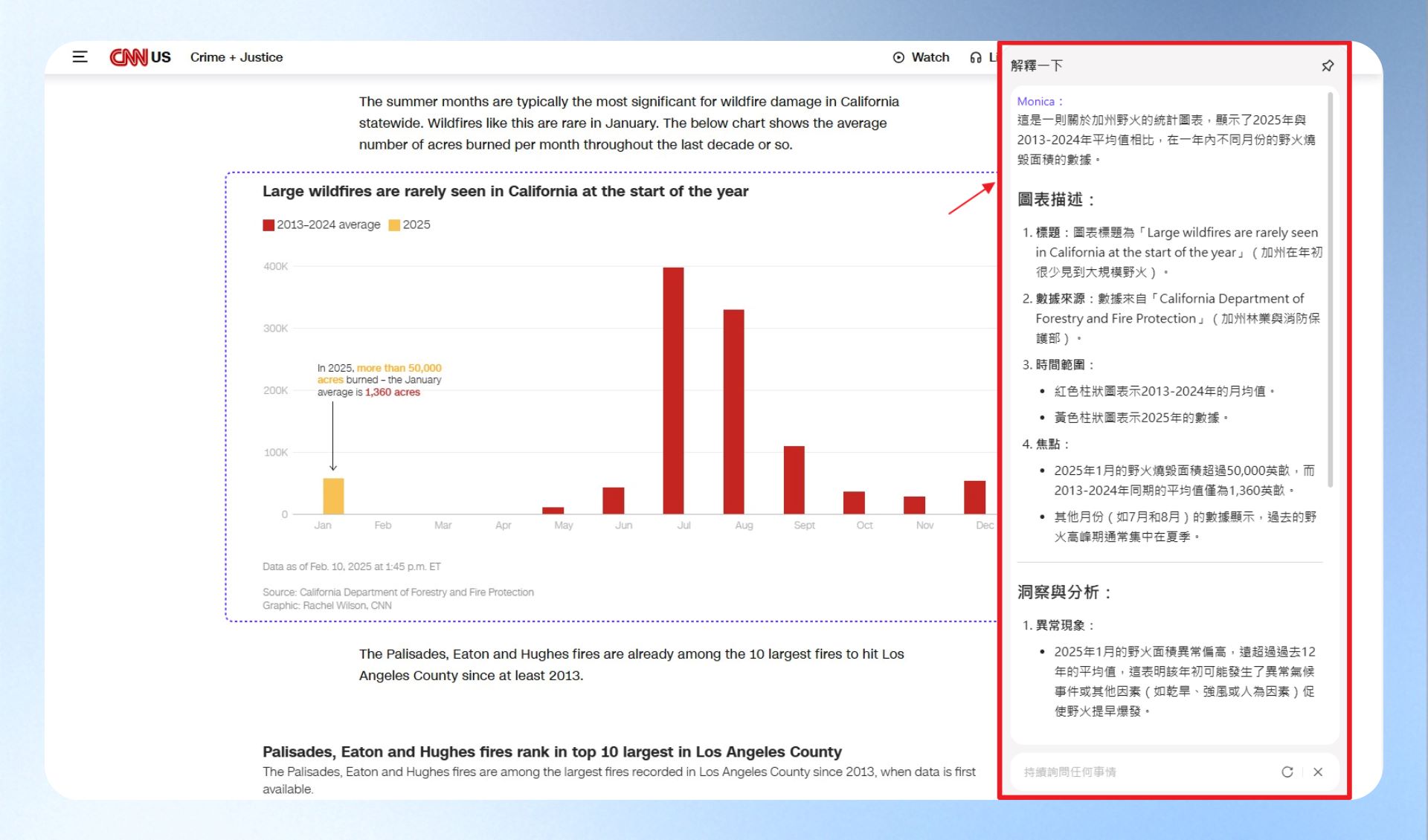Viewport: 1428px width, 840px height.
Task: Close the Monica chat panel
Action: click(x=1318, y=772)
